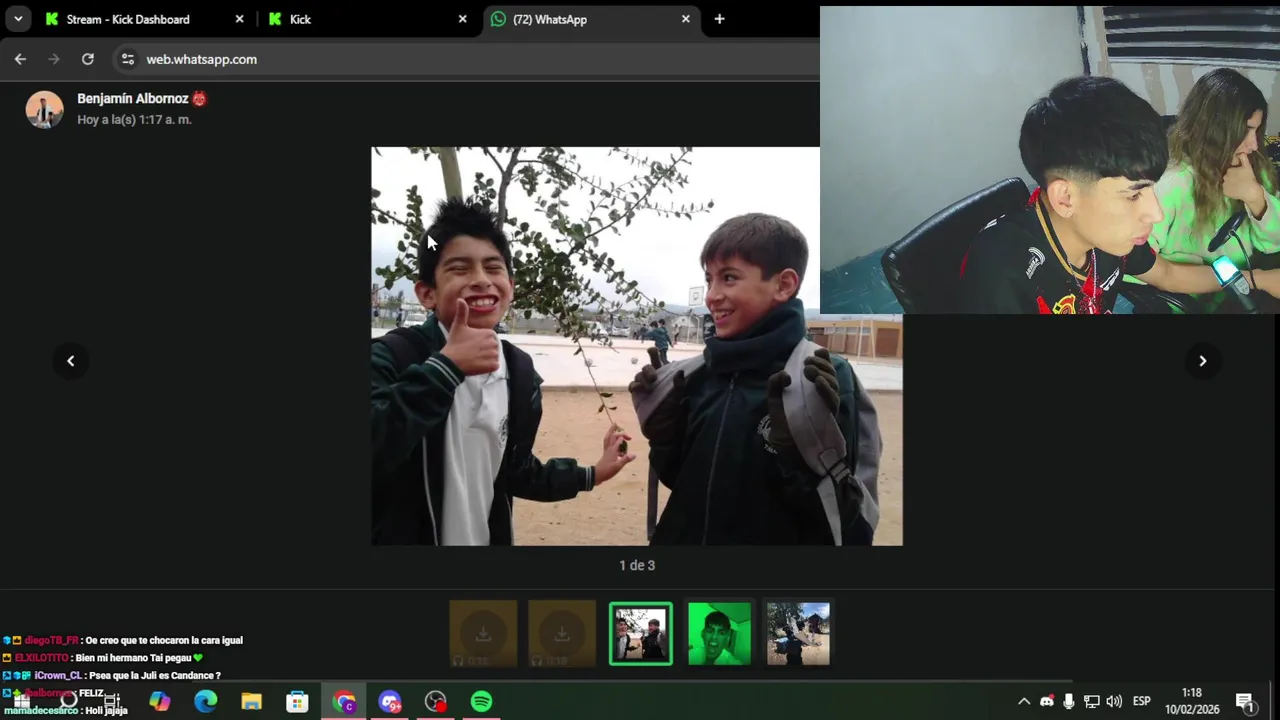Close the WhatsApp tab
1280x720 pixels.
(x=685, y=19)
